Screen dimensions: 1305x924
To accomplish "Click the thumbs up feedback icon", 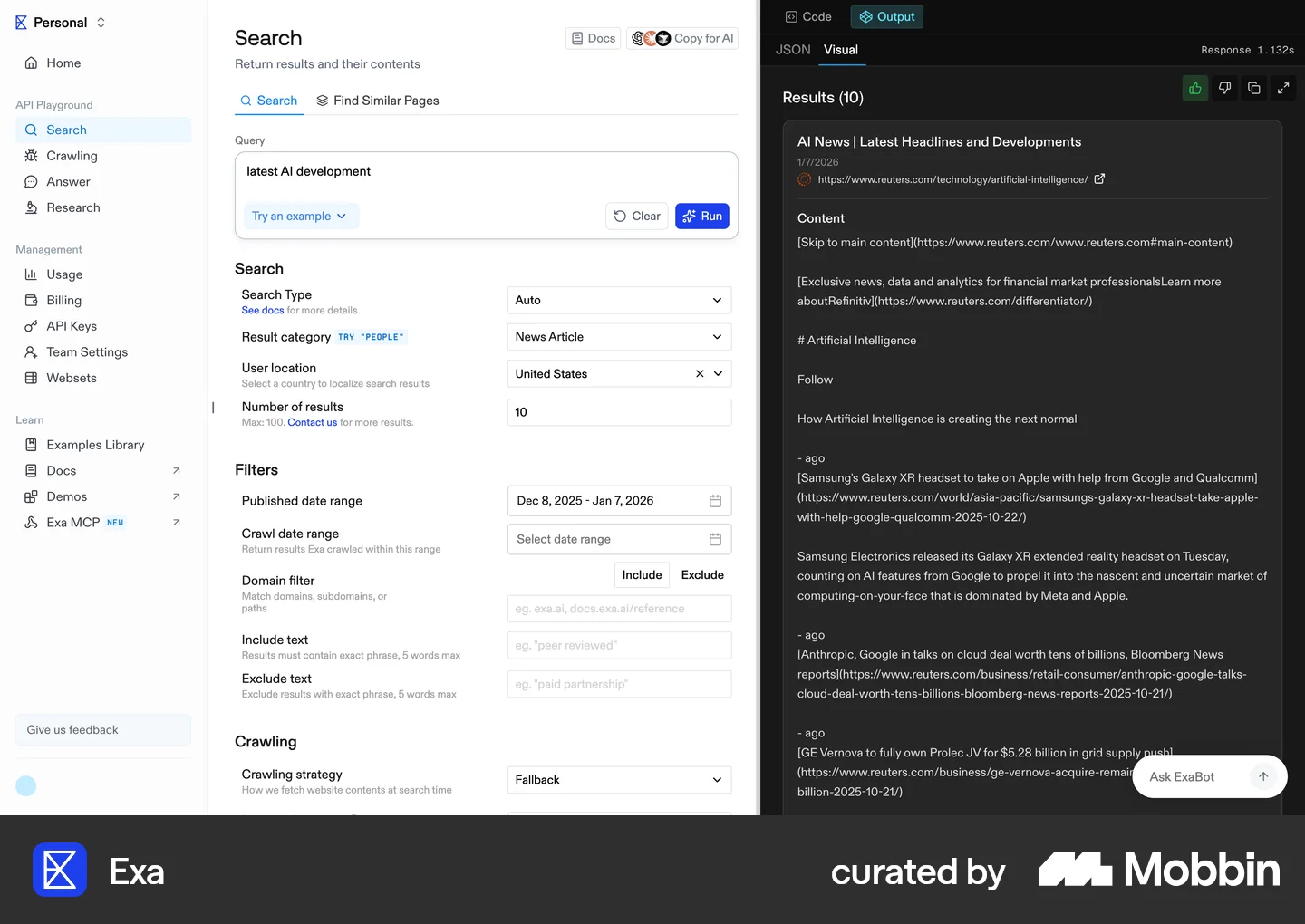I will pos(1195,88).
